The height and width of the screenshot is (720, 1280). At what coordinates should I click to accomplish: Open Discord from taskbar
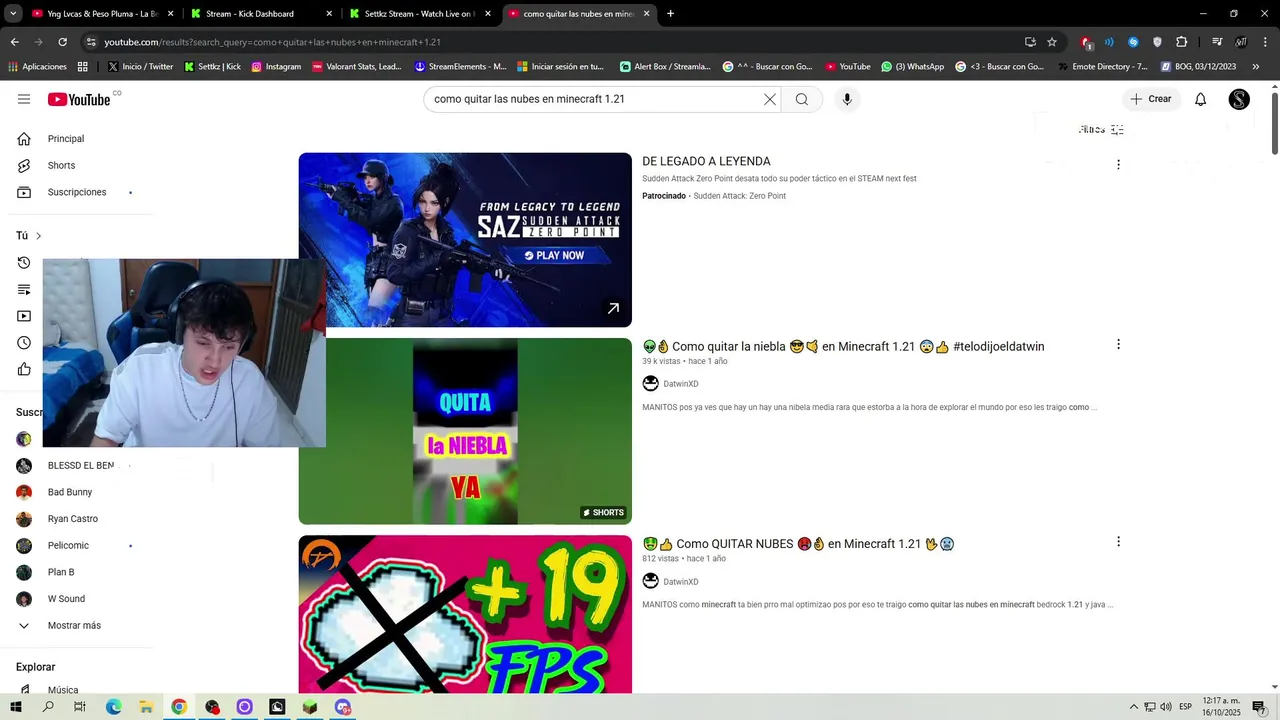[343, 707]
